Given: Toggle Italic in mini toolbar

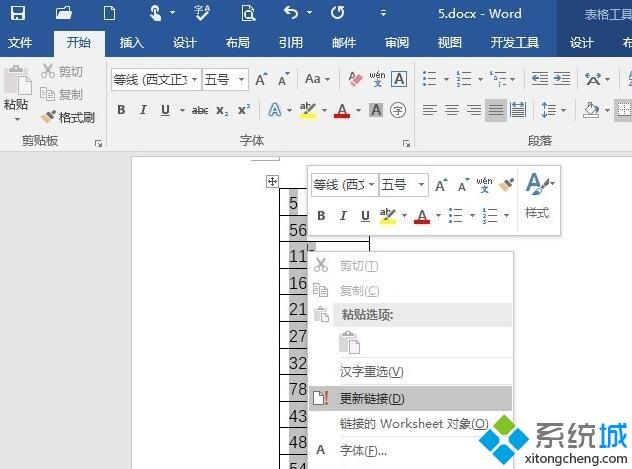Looking at the screenshot, I should 343,216.
